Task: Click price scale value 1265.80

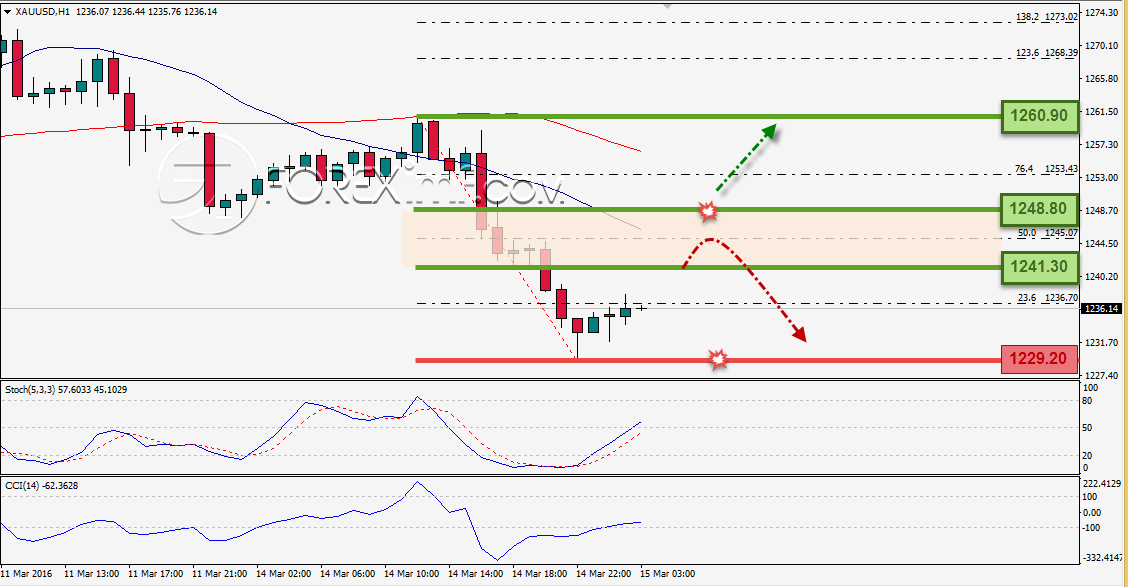Action: pos(1101,78)
